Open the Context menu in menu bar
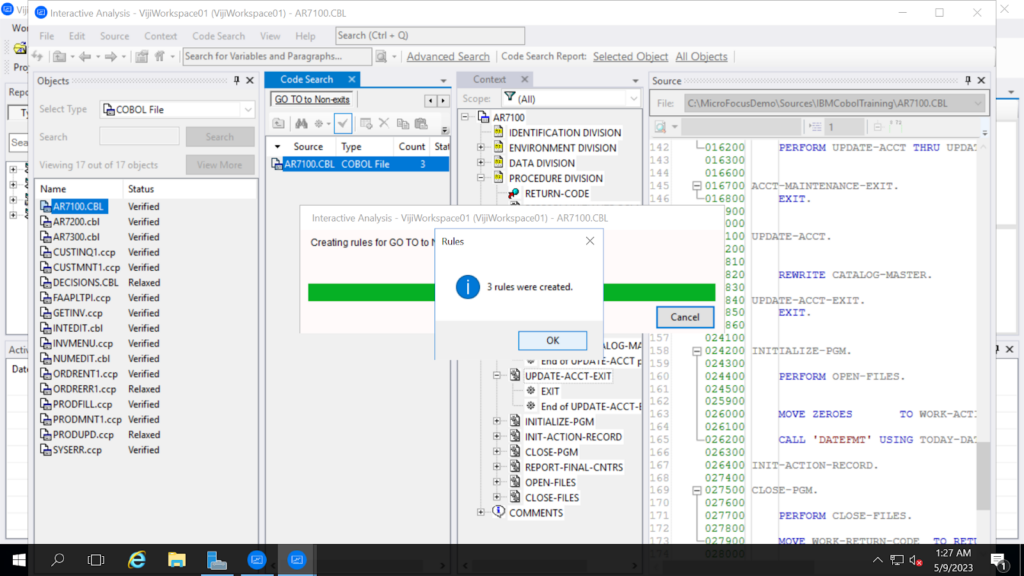This screenshot has width=1024, height=576. coord(161,36)
